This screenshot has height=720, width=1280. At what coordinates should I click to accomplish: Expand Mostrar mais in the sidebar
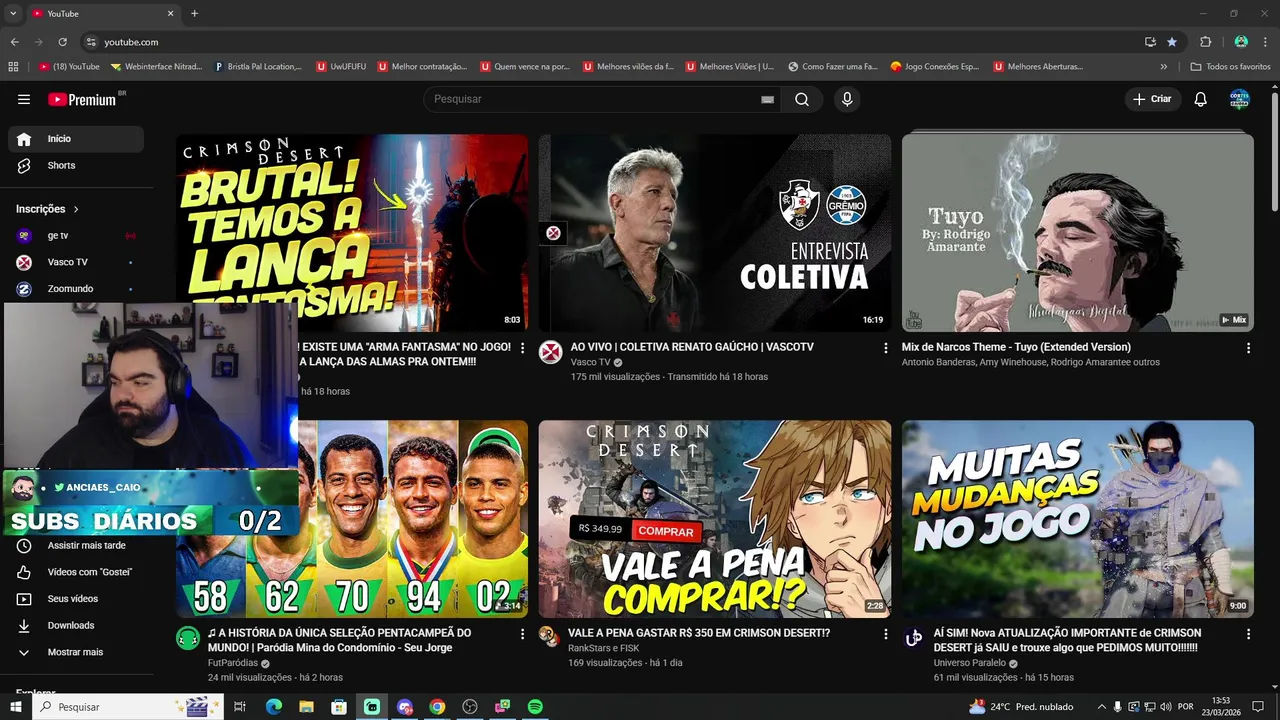pyautogui.click(x=76, y=652)
